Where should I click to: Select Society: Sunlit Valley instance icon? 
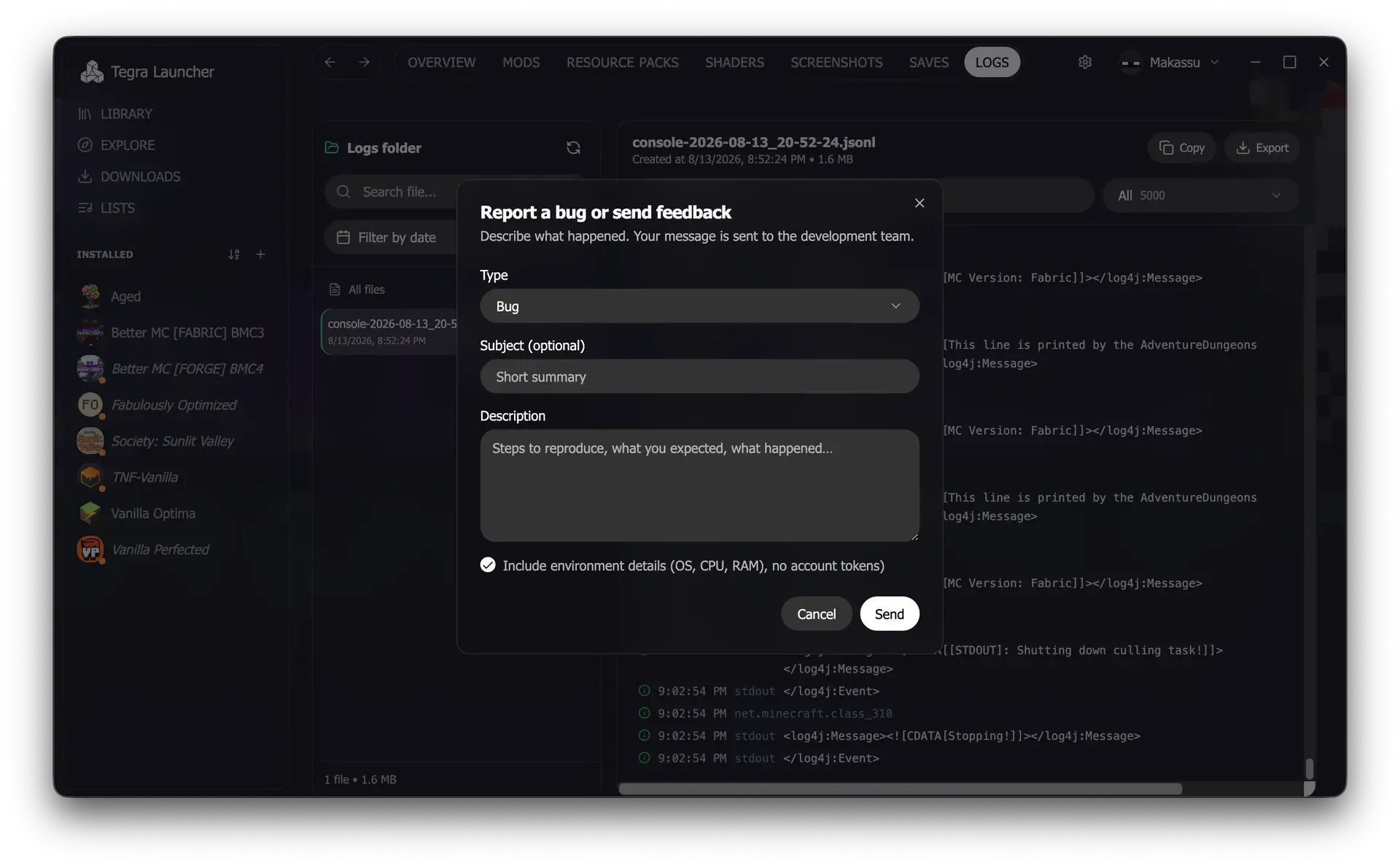90,441
